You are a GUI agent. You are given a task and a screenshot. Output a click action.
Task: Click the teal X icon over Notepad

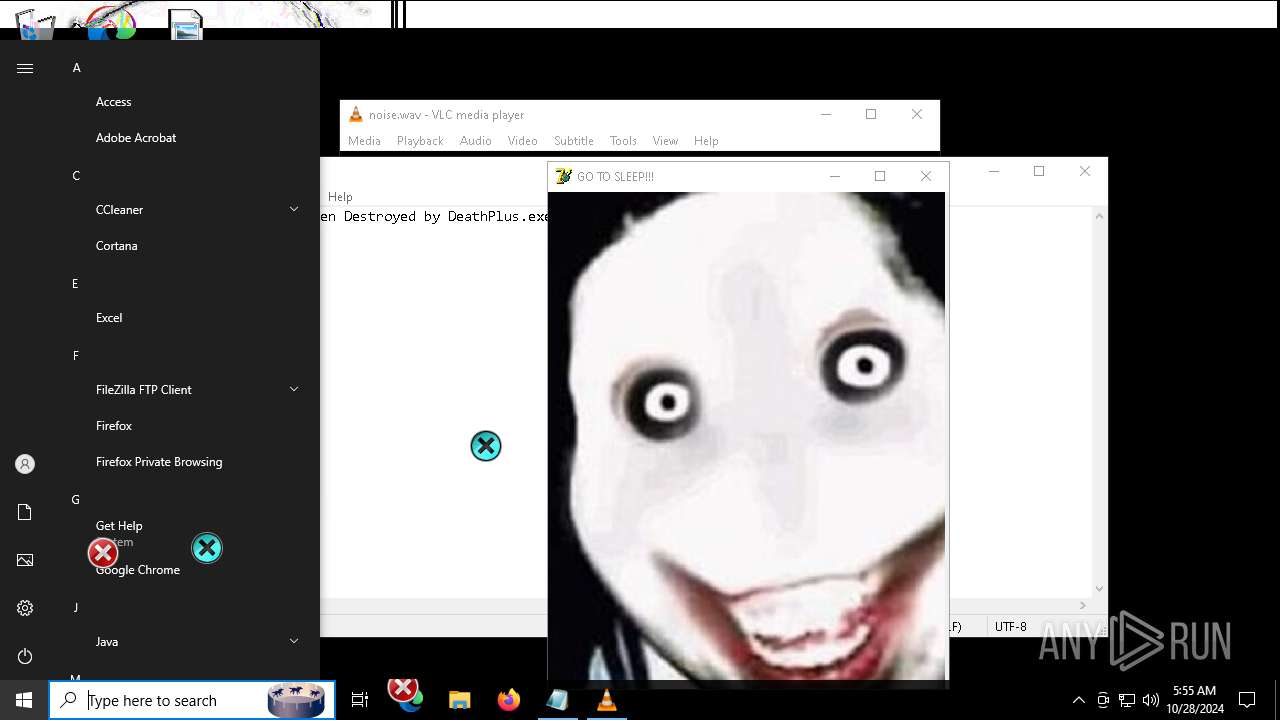coord(486,446)
